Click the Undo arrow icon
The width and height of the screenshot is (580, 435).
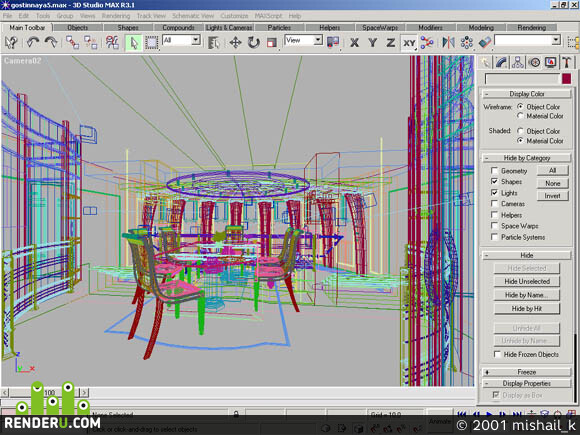tap(33, 43)
